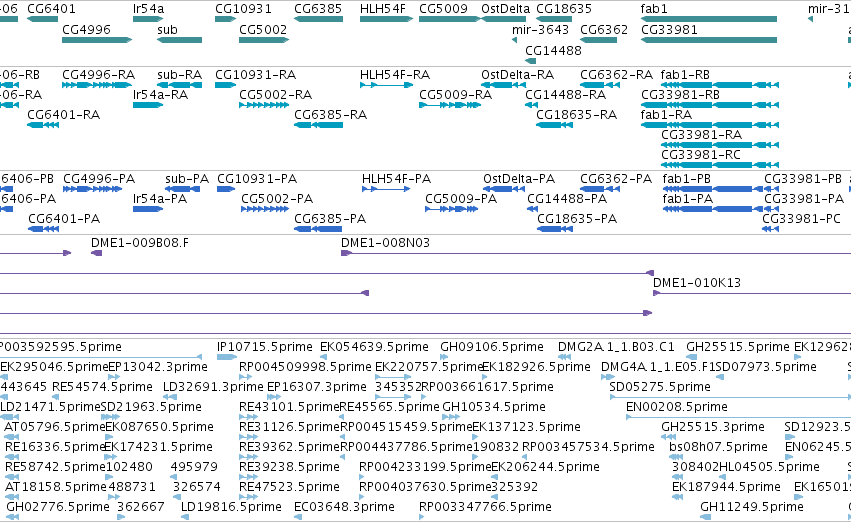Image resolution: width=851 pixels, height=522 pixels.
Task: Click the CG6362-RA transcript
Action: coord(600,85)
